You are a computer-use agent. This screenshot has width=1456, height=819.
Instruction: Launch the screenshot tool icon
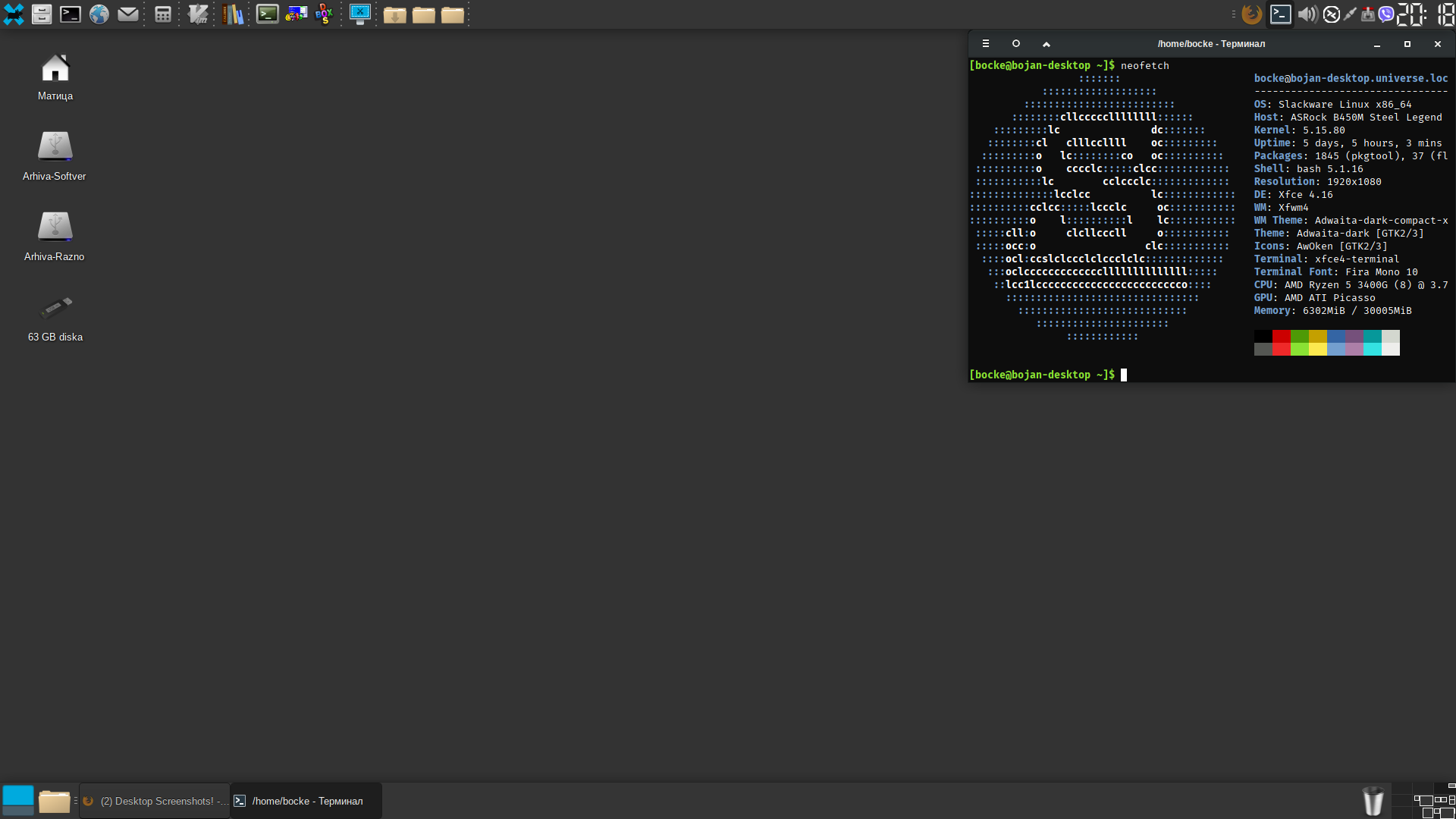[x=360, y=14]
